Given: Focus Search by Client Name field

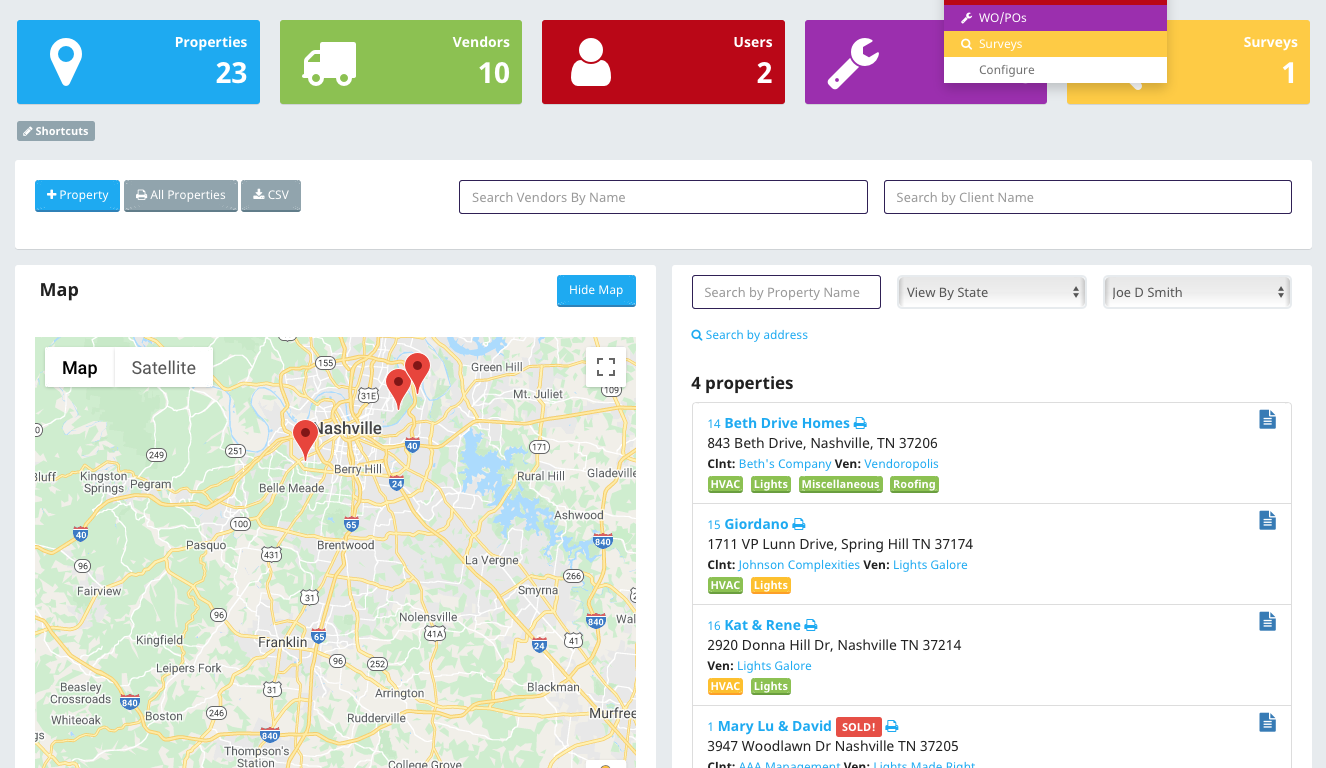Looking at the screenshot, I should tap(1088, 197).
